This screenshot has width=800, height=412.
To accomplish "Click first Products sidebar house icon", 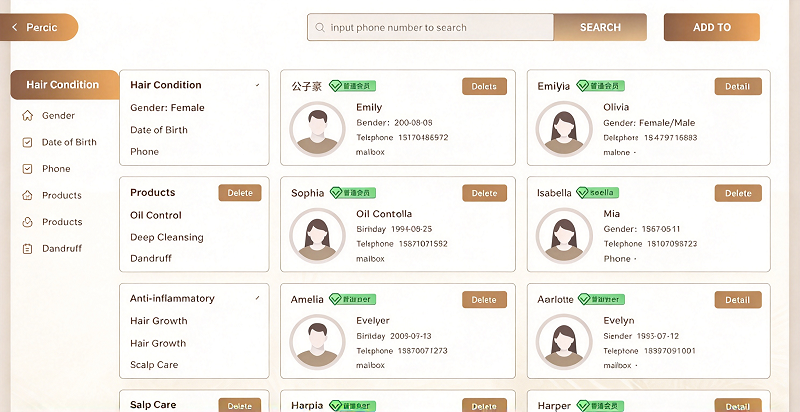I will click(28, 195).
